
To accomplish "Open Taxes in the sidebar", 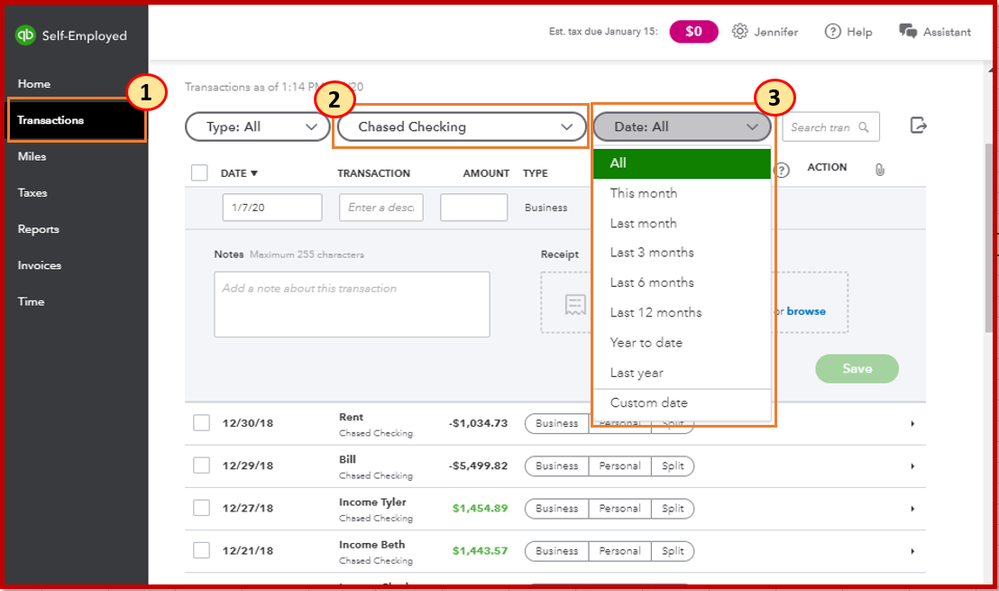I will 32,192.
